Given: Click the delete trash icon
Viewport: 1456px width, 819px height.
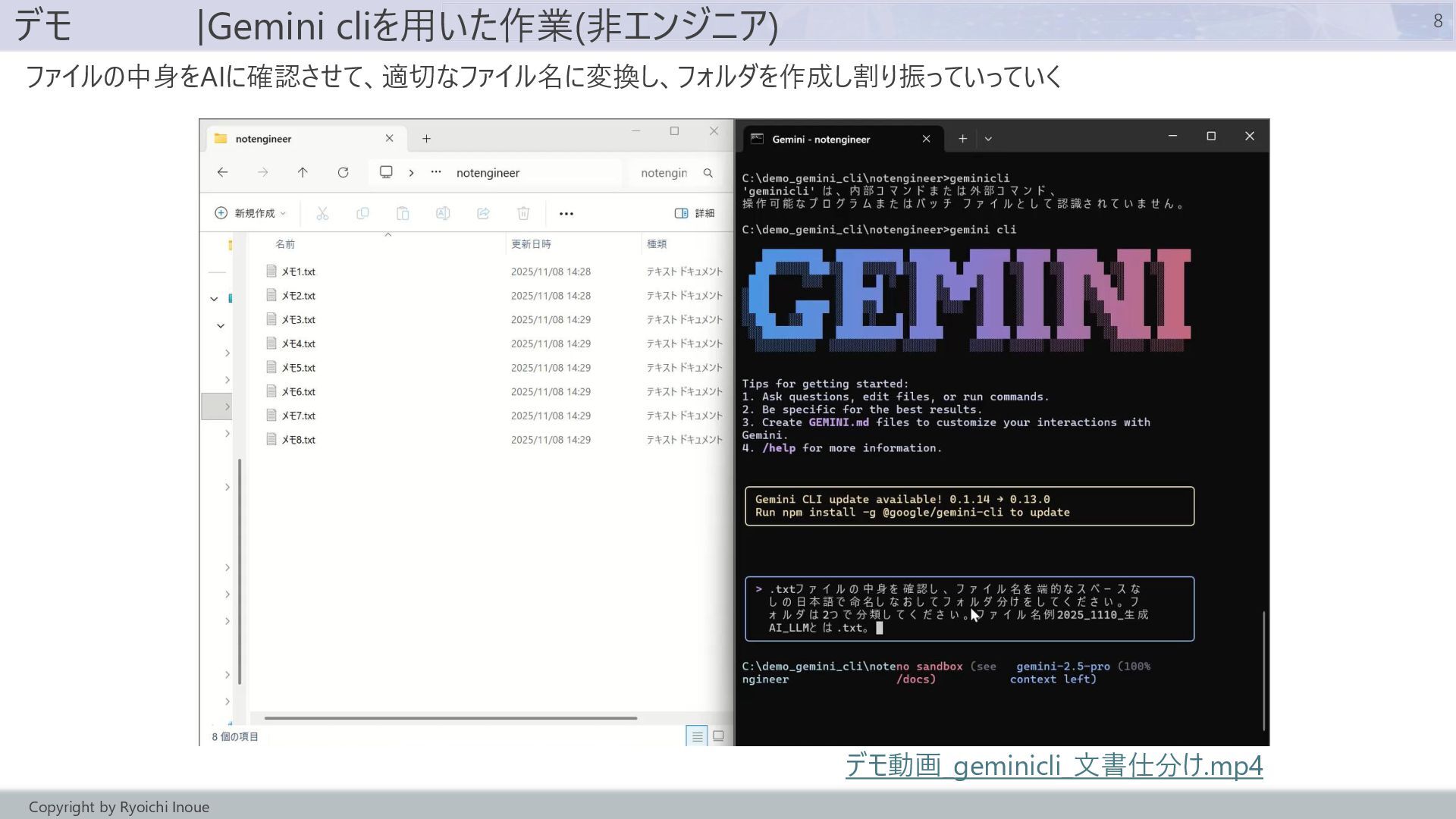Looking at the screenshot, I should (523, 214).
